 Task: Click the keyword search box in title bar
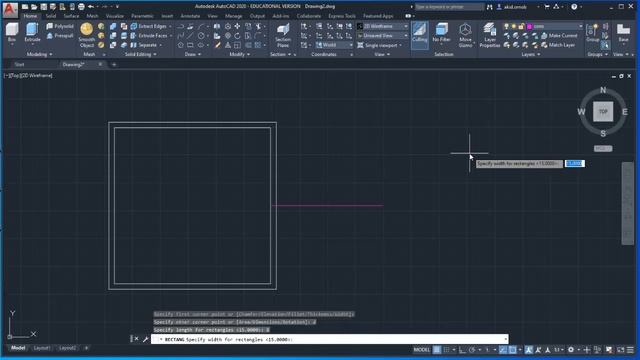tap(449, 7)
